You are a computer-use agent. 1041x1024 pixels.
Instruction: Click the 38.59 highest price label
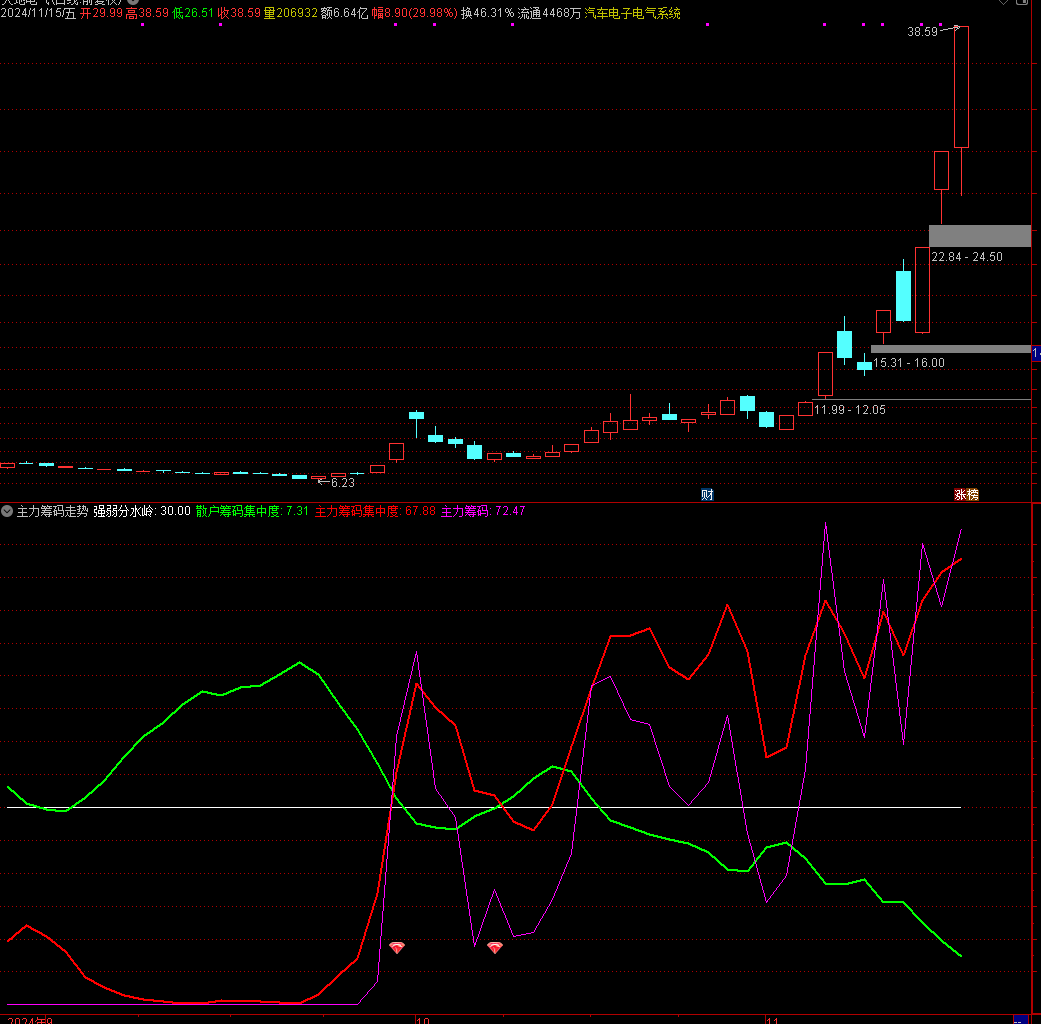[x=922, y=32]
